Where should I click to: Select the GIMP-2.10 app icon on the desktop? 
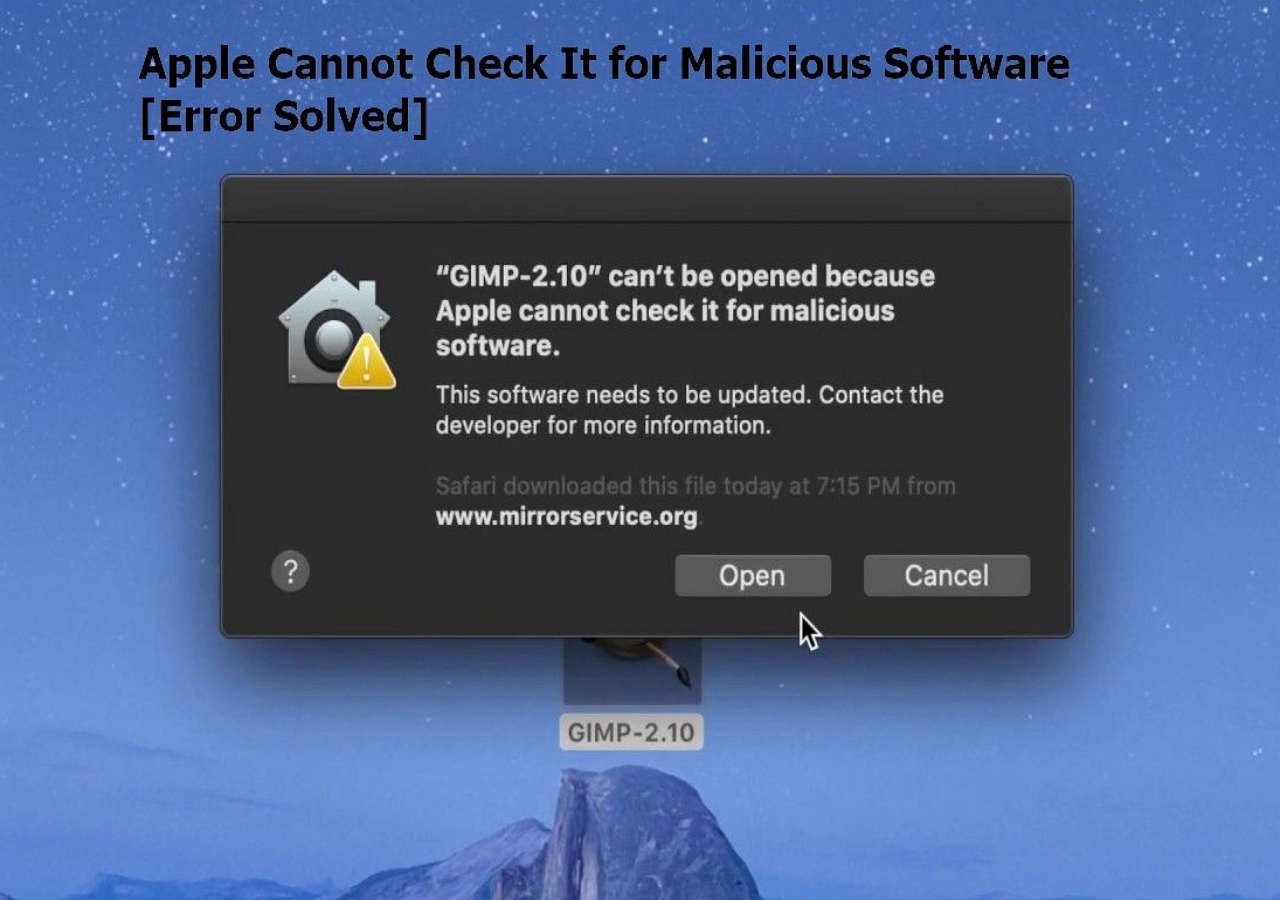coord(632,670)
